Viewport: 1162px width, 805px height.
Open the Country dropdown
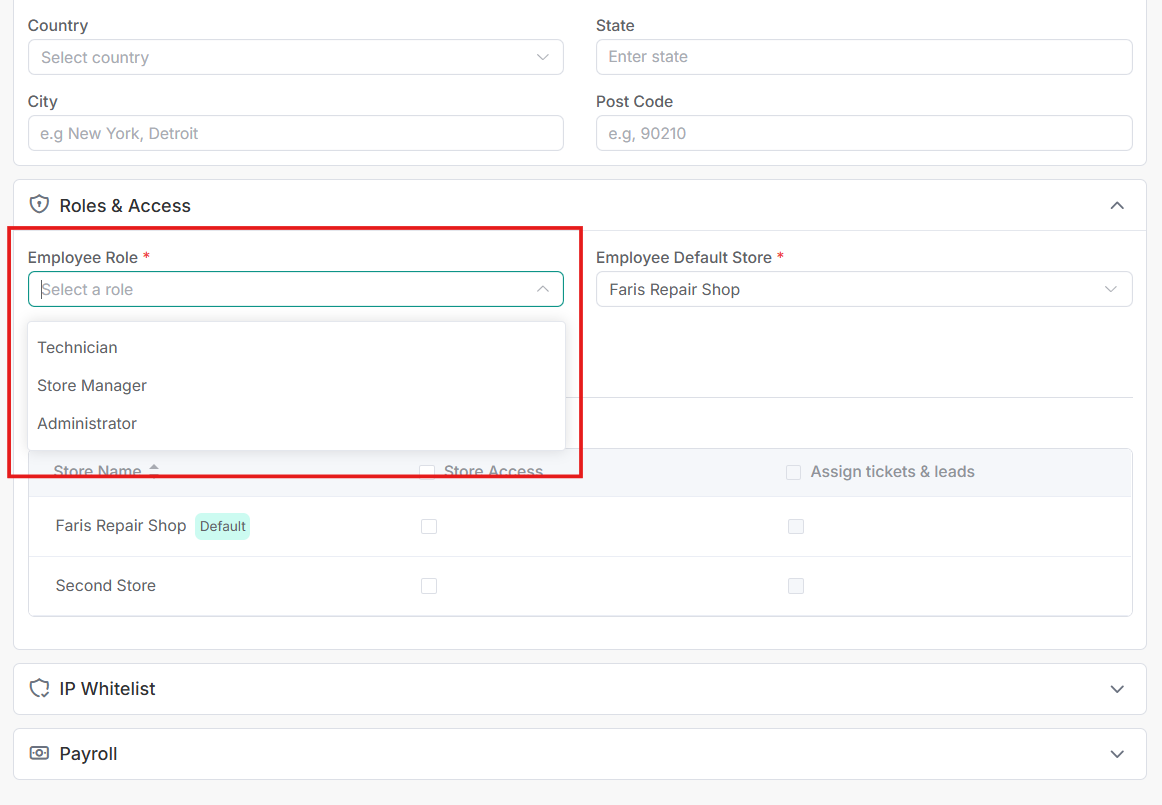(295, 57)
